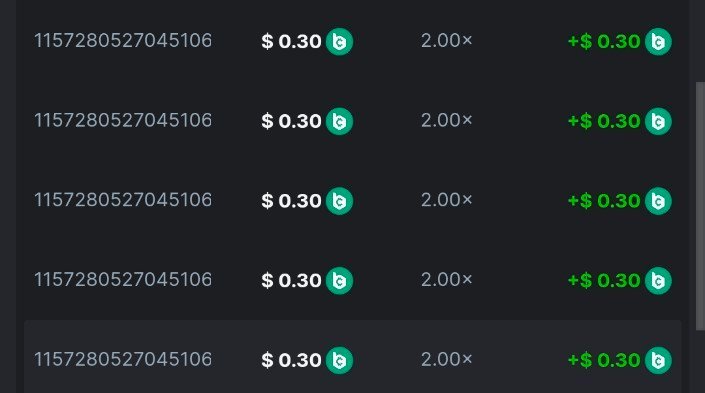This screenshot has width=705, height=393.
Task: Open bet ID 1157280527045106 in the third row
Action: (123, 200)
